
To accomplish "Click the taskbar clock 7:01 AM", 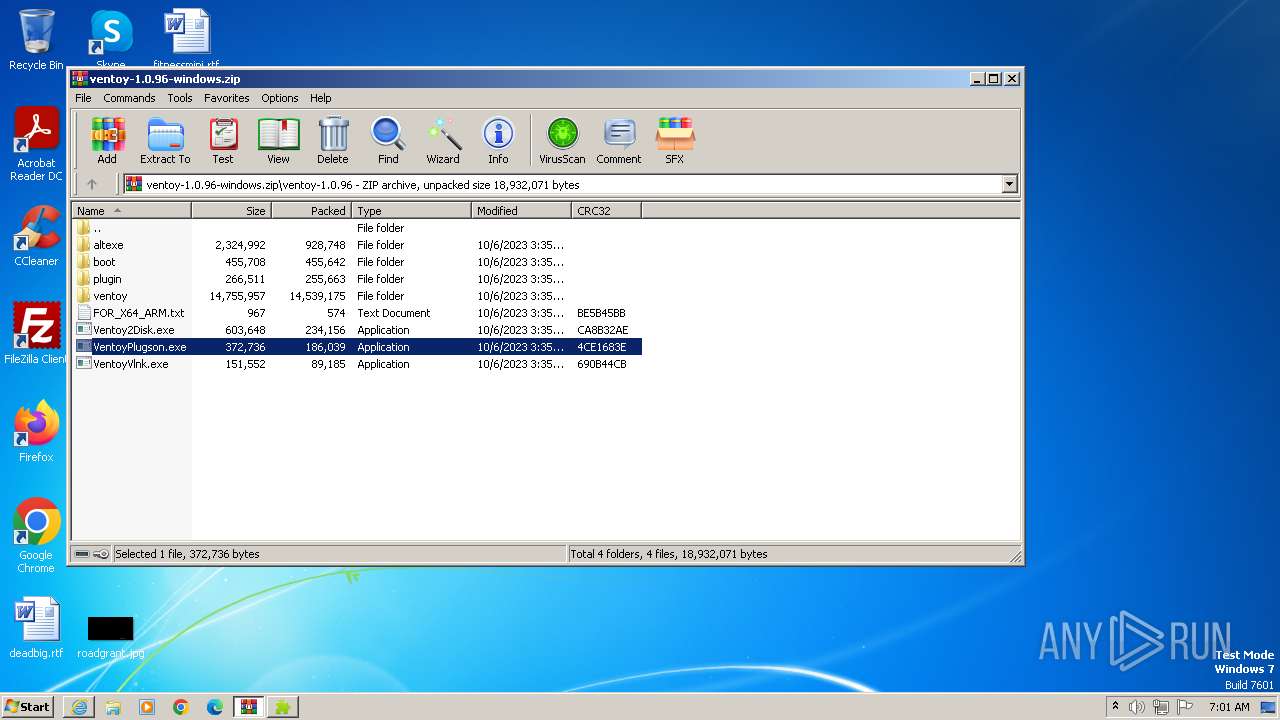I will pos(1229,707).
